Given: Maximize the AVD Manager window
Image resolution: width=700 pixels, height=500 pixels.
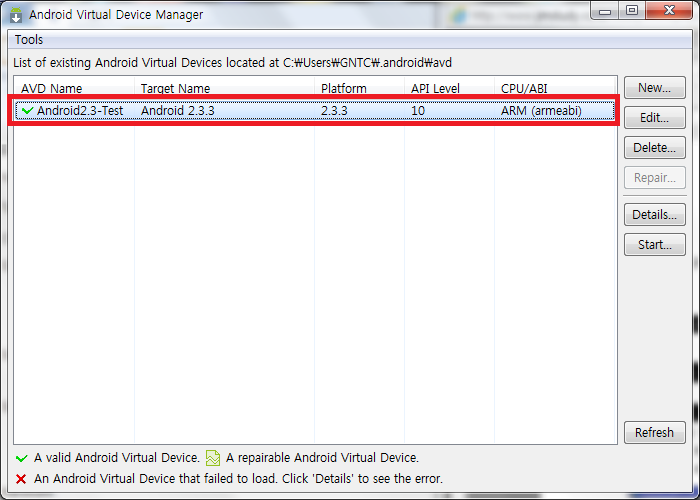Looking at the screenshot, I should 632,11.
